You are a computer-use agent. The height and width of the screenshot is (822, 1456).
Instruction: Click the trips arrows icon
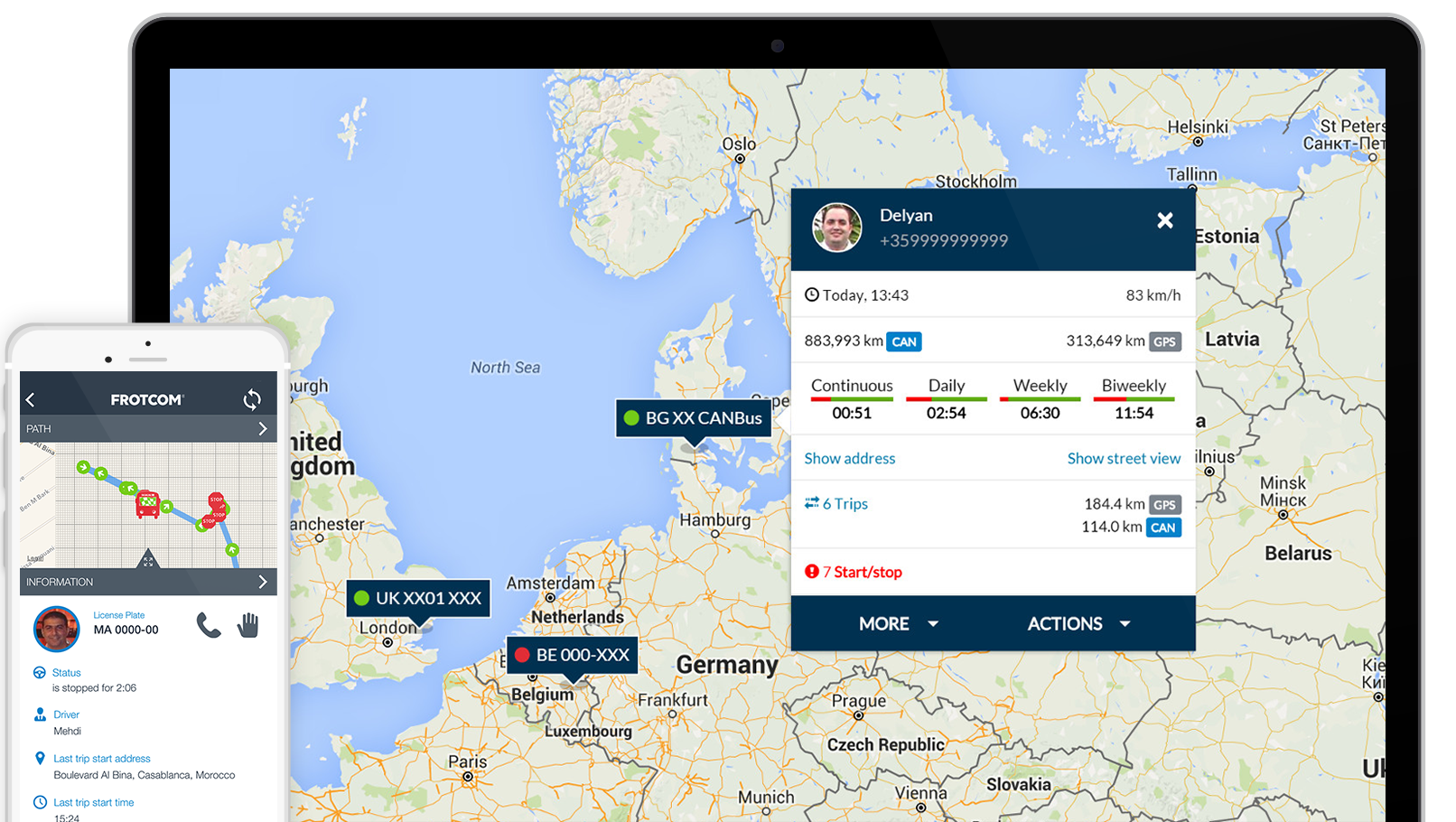(811, 503)
